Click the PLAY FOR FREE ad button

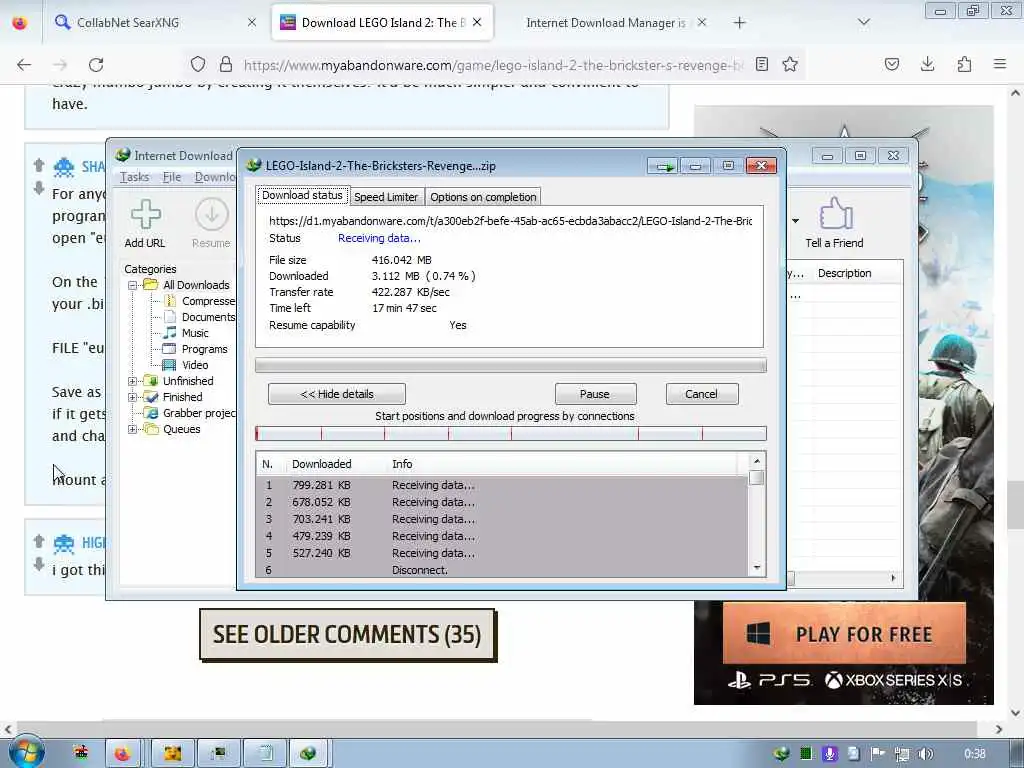pyautogui.click(x=844, y=634)
